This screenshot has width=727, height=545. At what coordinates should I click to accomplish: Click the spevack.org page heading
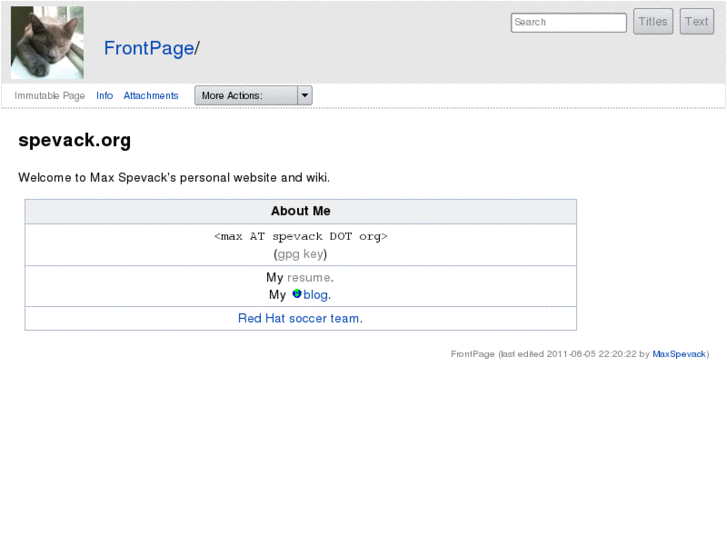click(75, 141)
